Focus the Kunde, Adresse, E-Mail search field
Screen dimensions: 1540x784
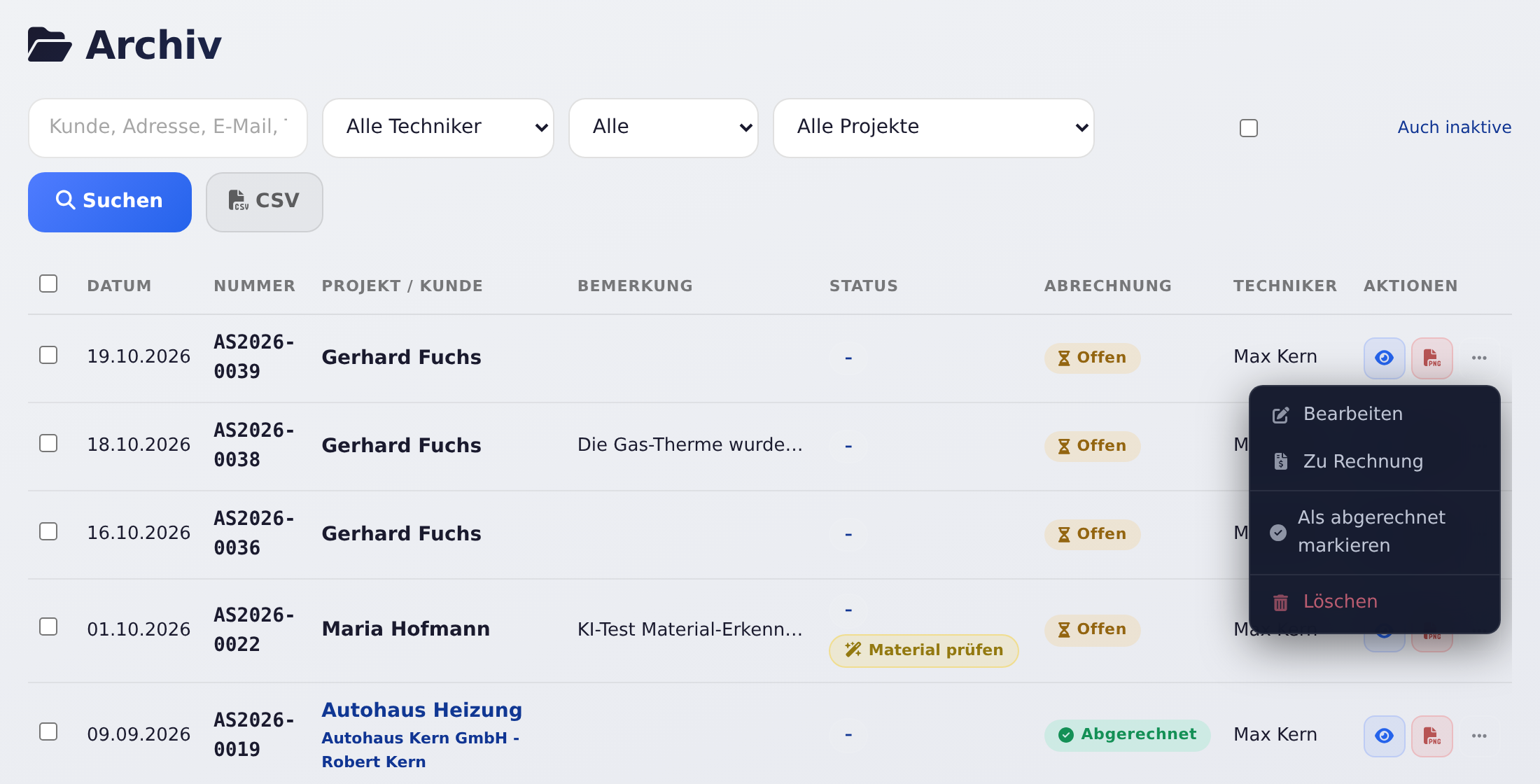168,128
